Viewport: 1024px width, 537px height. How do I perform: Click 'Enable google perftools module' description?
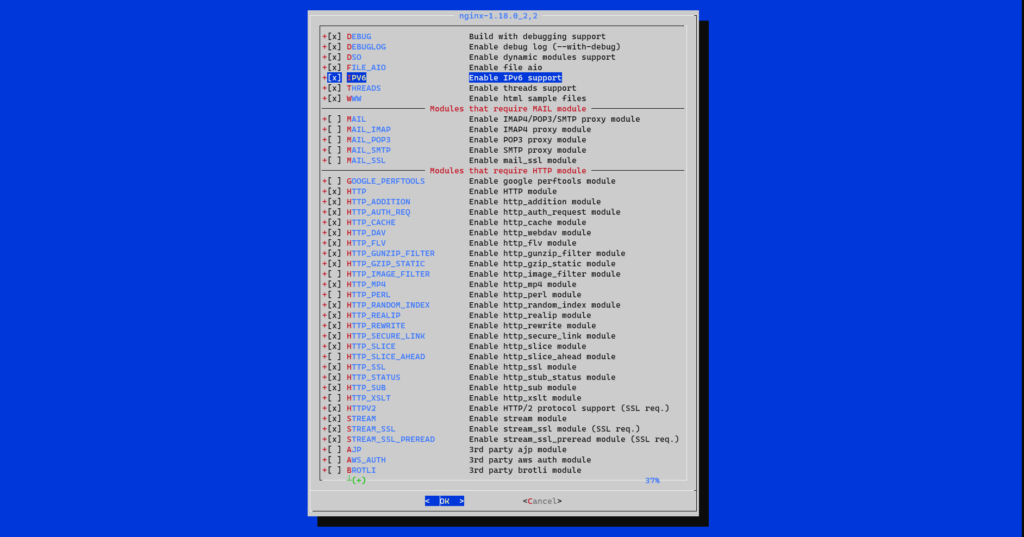(x=542, y=181)
